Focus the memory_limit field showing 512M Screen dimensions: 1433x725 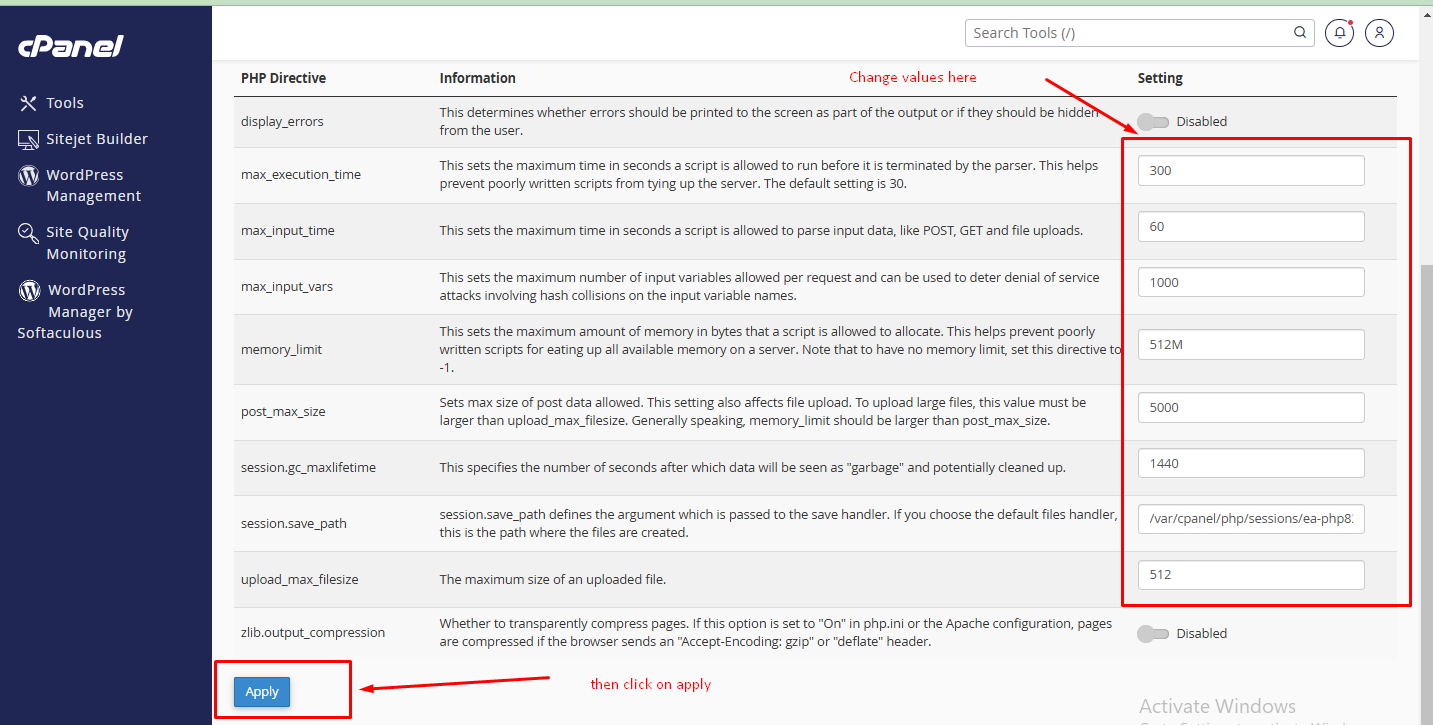(1250, 345)
